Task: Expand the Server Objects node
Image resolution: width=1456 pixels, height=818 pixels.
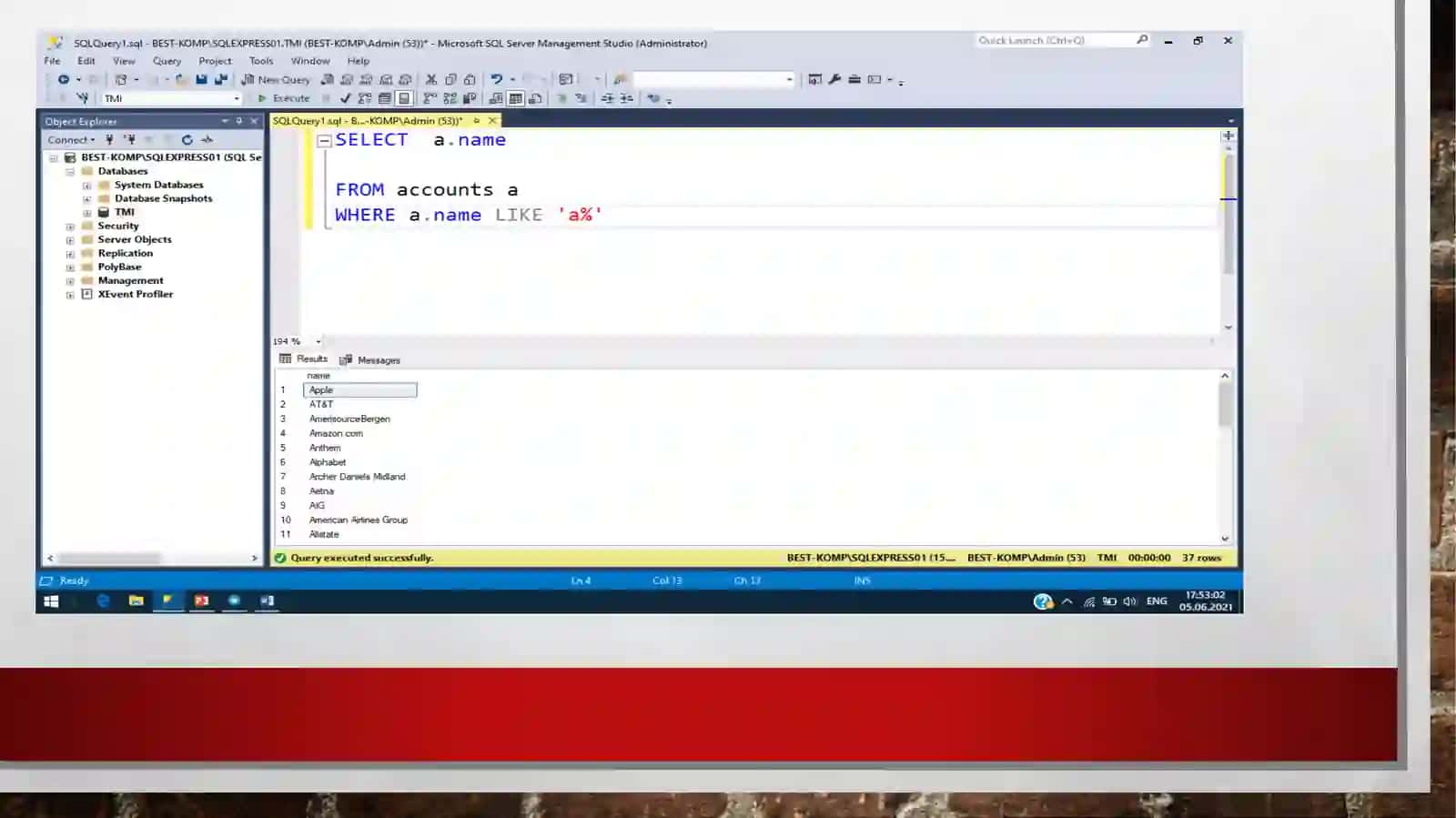Action: (70, 240)
